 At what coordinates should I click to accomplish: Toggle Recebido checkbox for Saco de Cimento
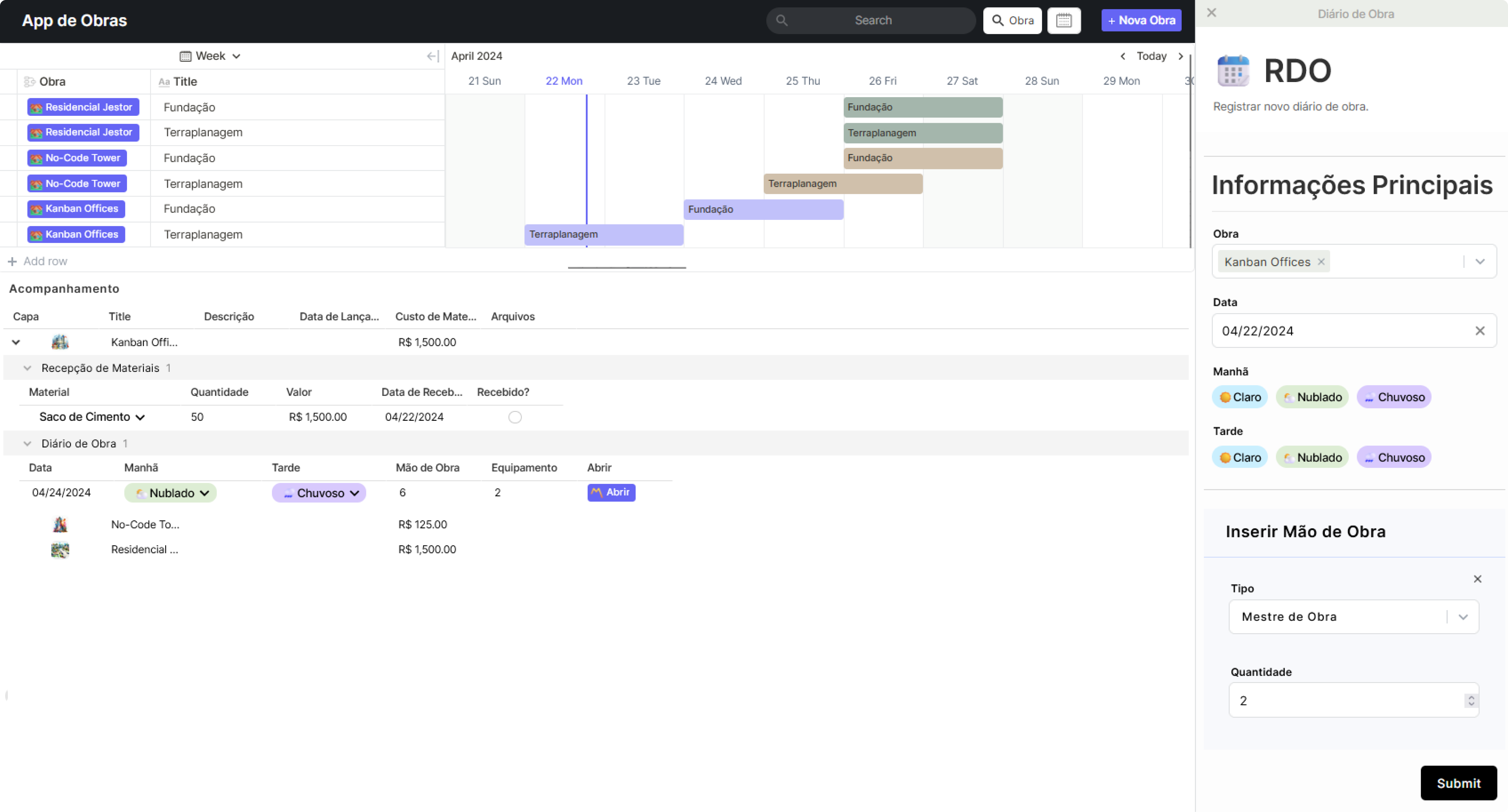tap(514, 417)
